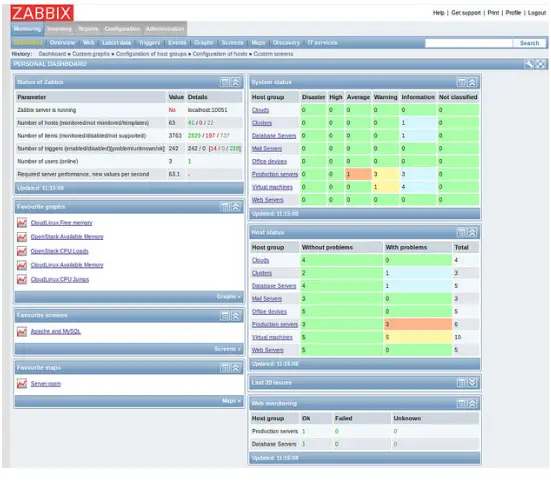This screenshot has height=481, width=551.
Task: Toggle fullscreen icon in Personal Dashboard bar
Action: pos(540,64)
